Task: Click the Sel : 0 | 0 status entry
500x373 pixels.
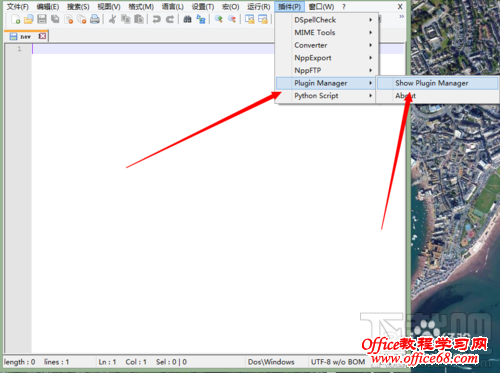Action: [171, 362]
